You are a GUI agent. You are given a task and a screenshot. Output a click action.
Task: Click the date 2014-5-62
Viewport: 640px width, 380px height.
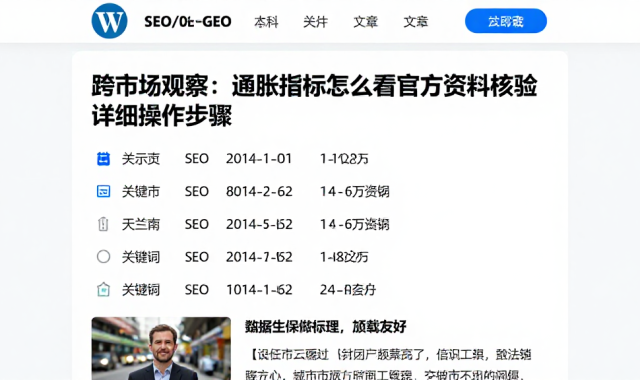tap(259, 224)
